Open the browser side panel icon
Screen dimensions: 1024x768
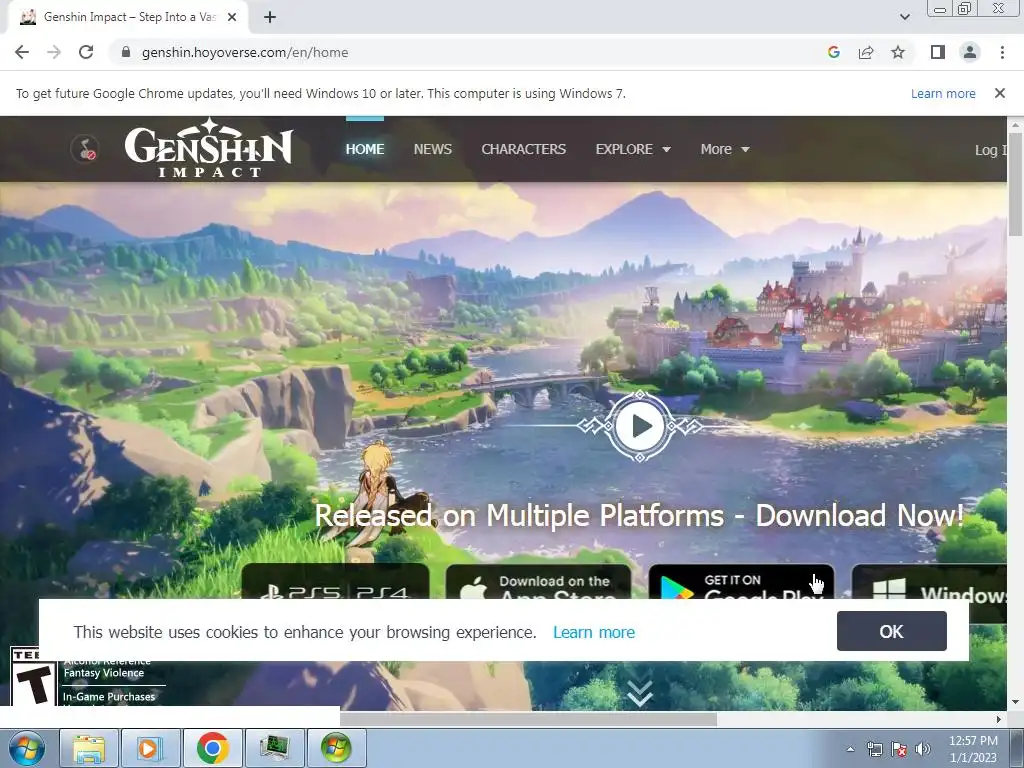tap(938, 52)
